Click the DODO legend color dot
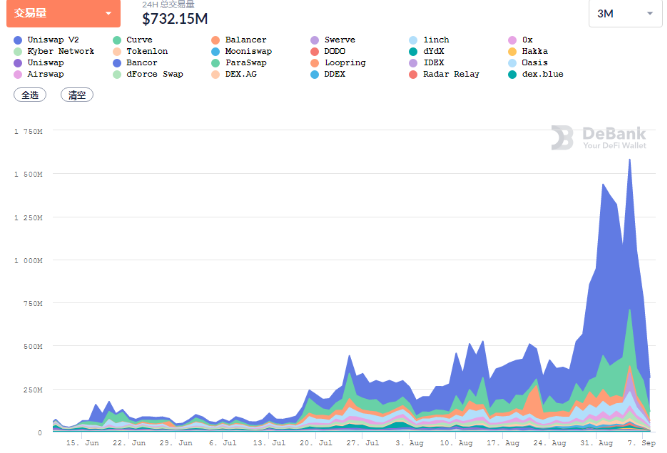The height and width of the screenshot is (453, 667). coord(315,51)
